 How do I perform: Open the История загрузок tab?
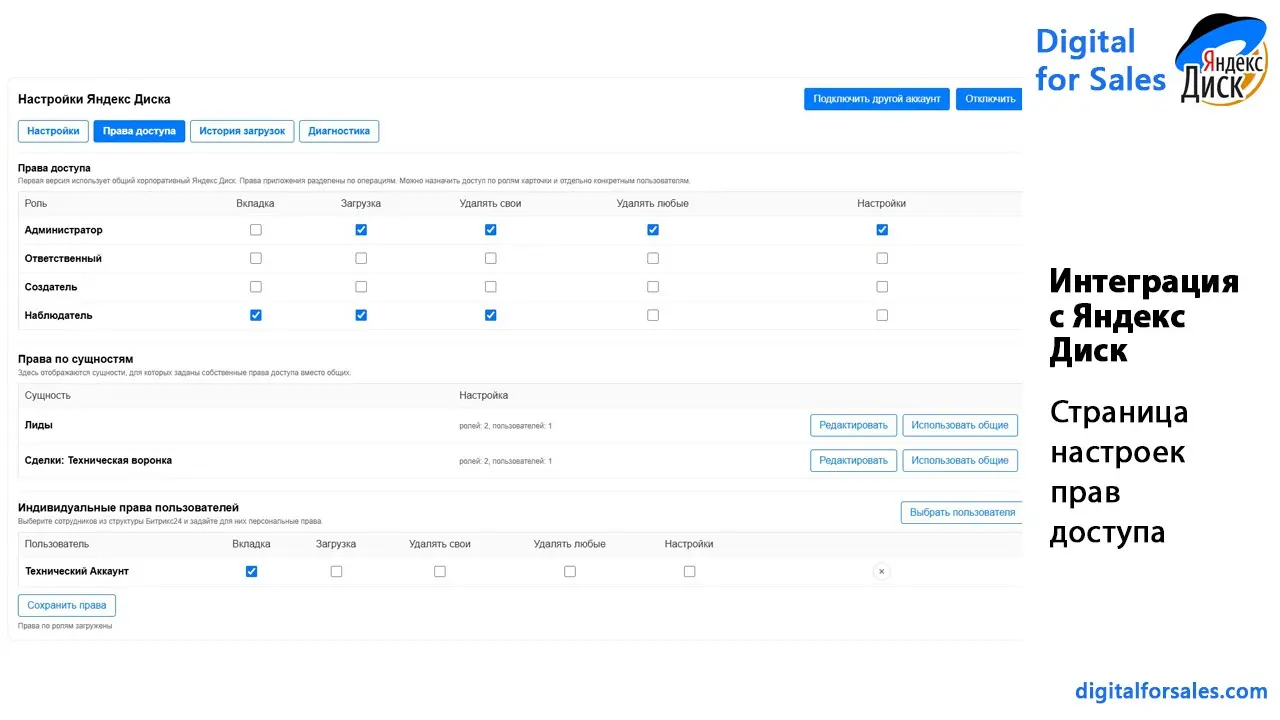[x=242, y=131]
